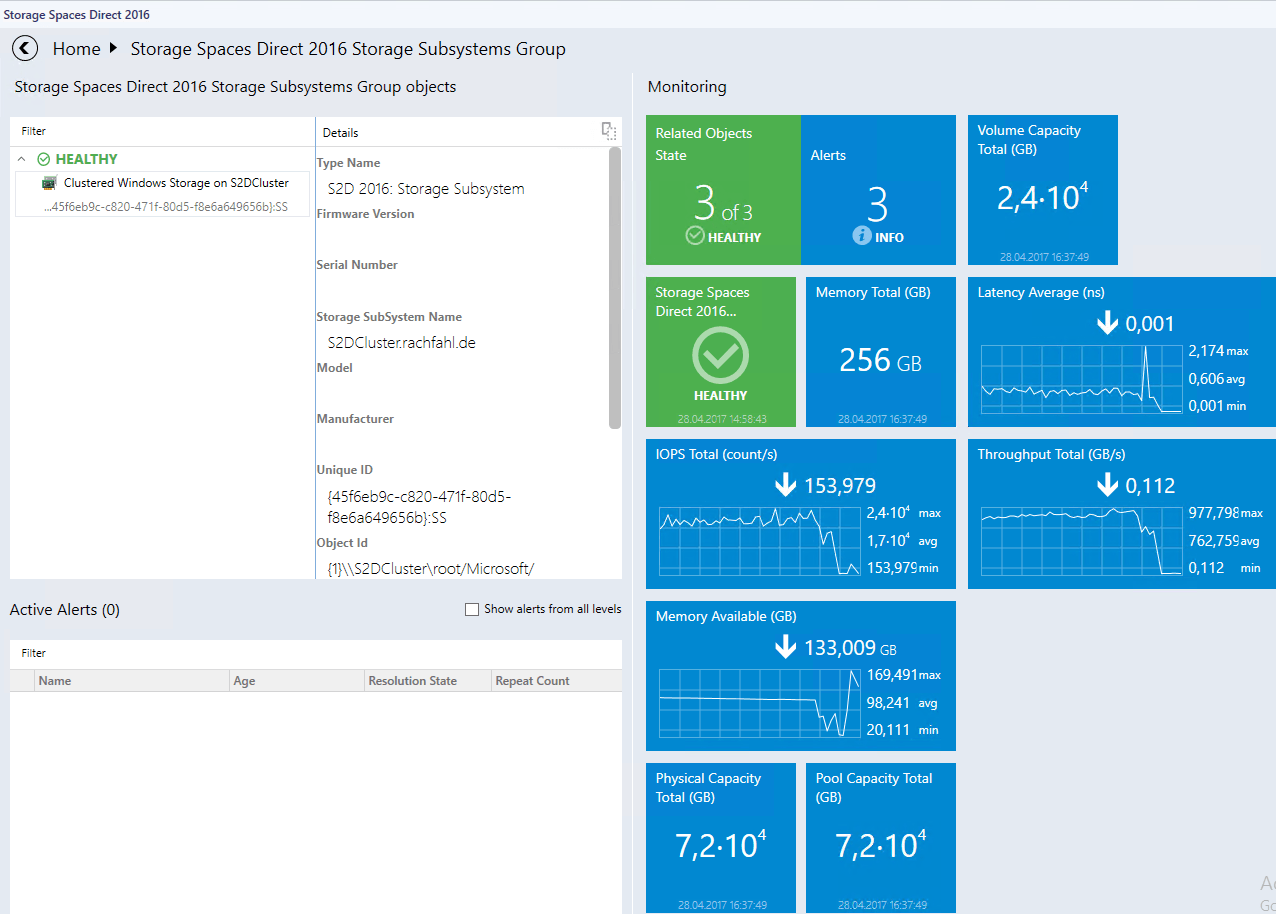Click the Filter field in Active Alerts

pos(316,653)
